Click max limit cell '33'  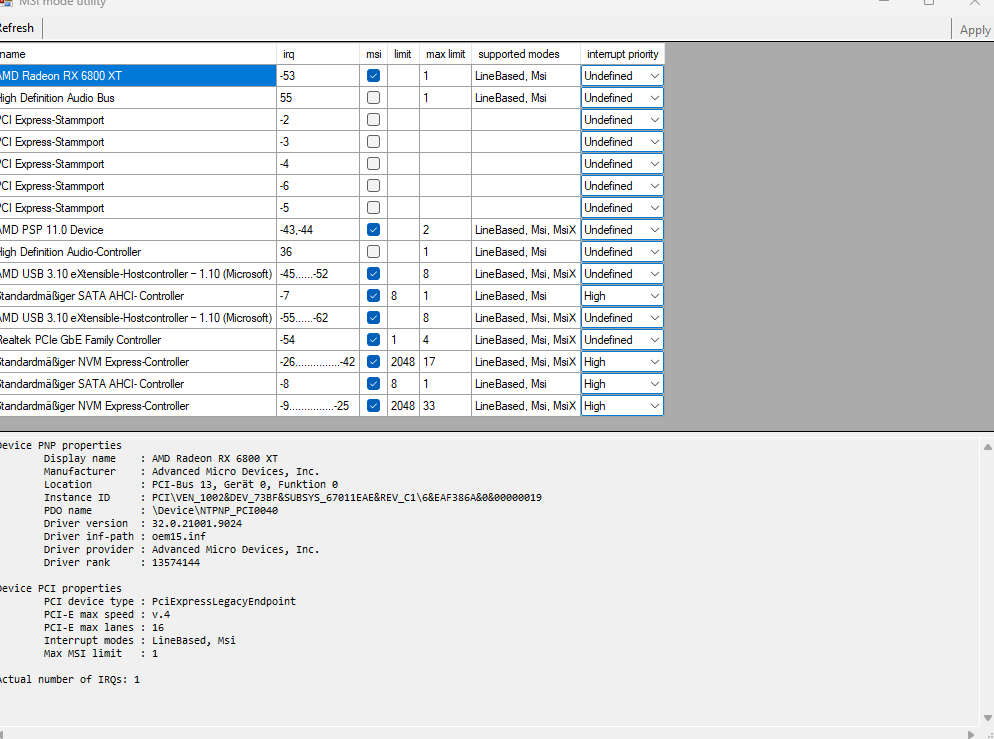[x=445, y=406]
